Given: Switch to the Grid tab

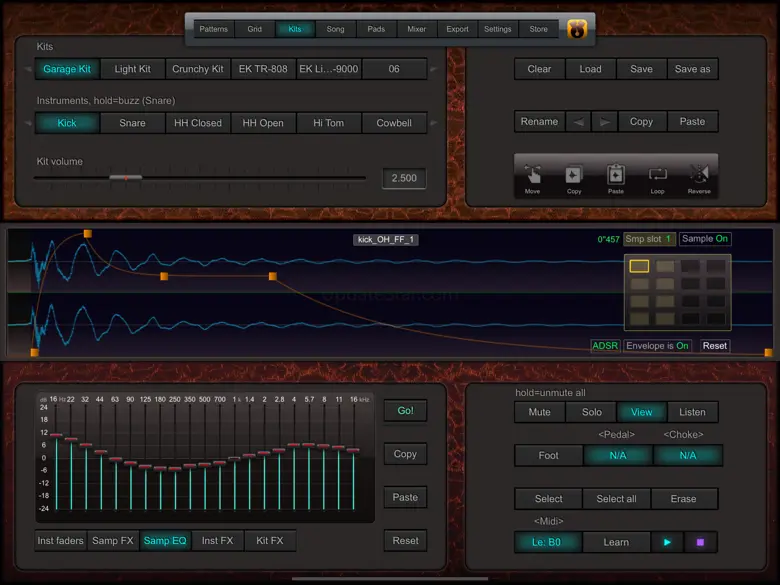Looking at the screenshot, I should pyautogui.click(x=255, y=29).
